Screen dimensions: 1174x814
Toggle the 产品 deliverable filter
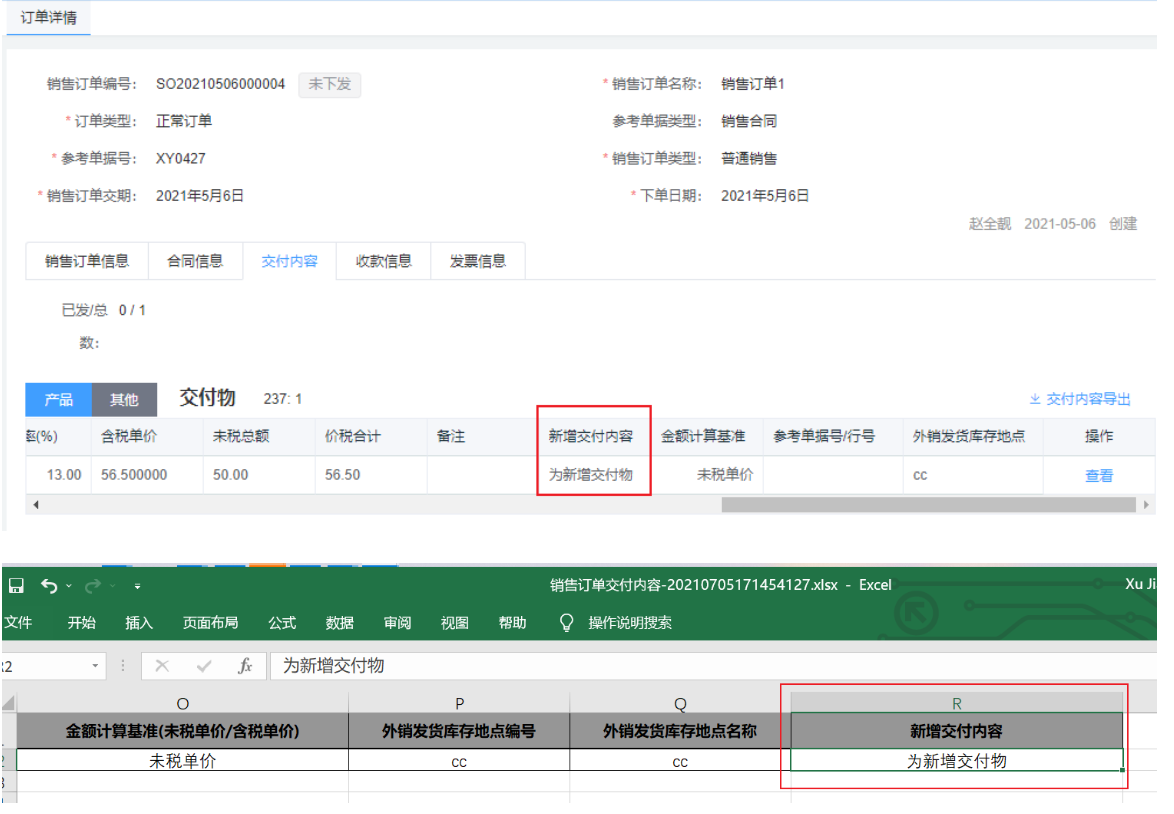click(x=58, y=400)
